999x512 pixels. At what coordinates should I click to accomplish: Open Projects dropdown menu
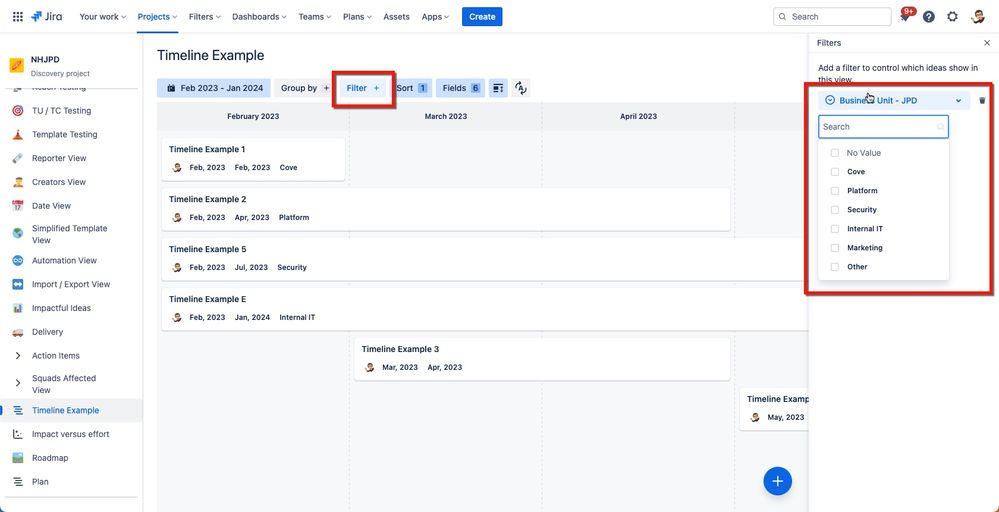(x=157, y=17)
